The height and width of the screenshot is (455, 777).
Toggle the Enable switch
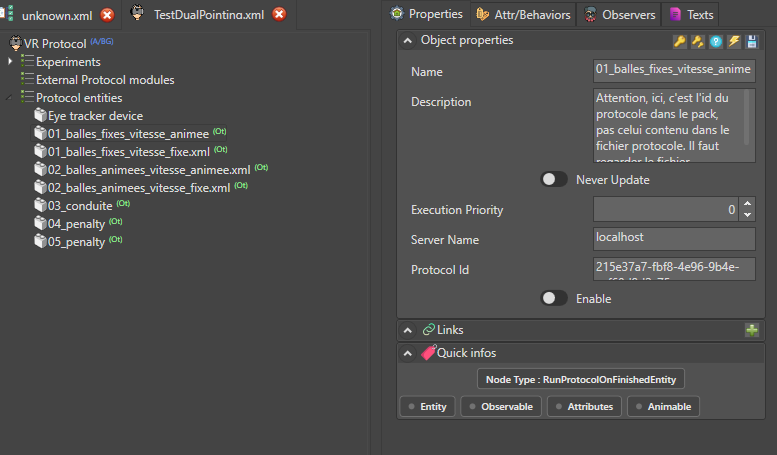(x=554, y=298)
